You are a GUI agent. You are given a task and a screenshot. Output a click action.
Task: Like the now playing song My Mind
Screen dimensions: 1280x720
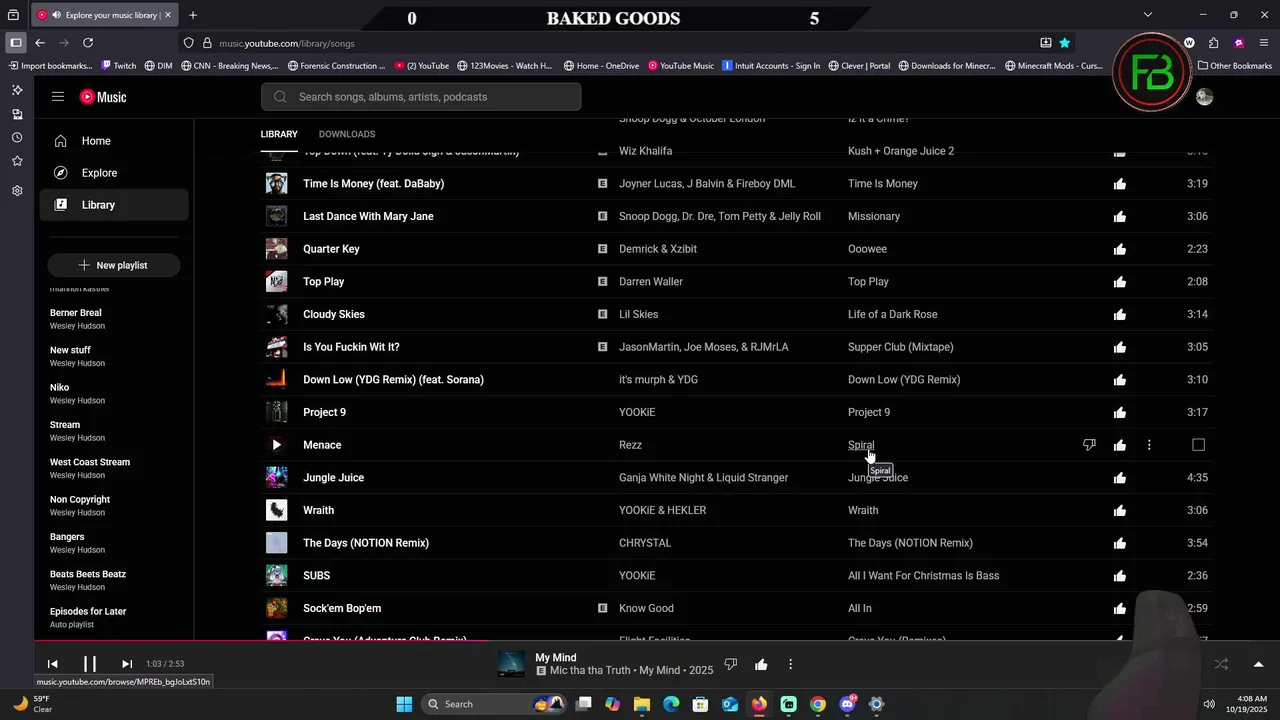[761, 664]
